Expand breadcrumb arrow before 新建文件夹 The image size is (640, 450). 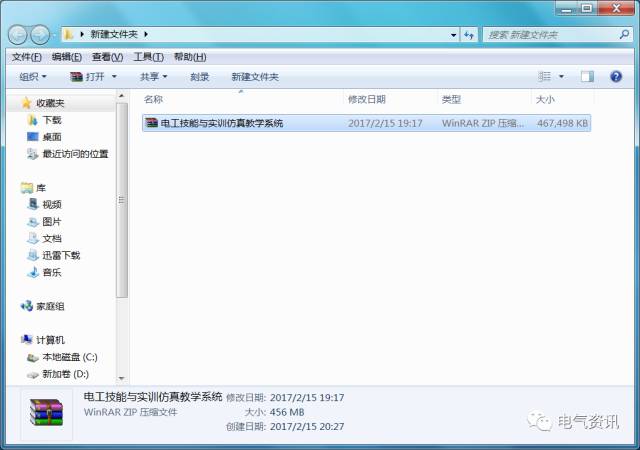point(82,34)
